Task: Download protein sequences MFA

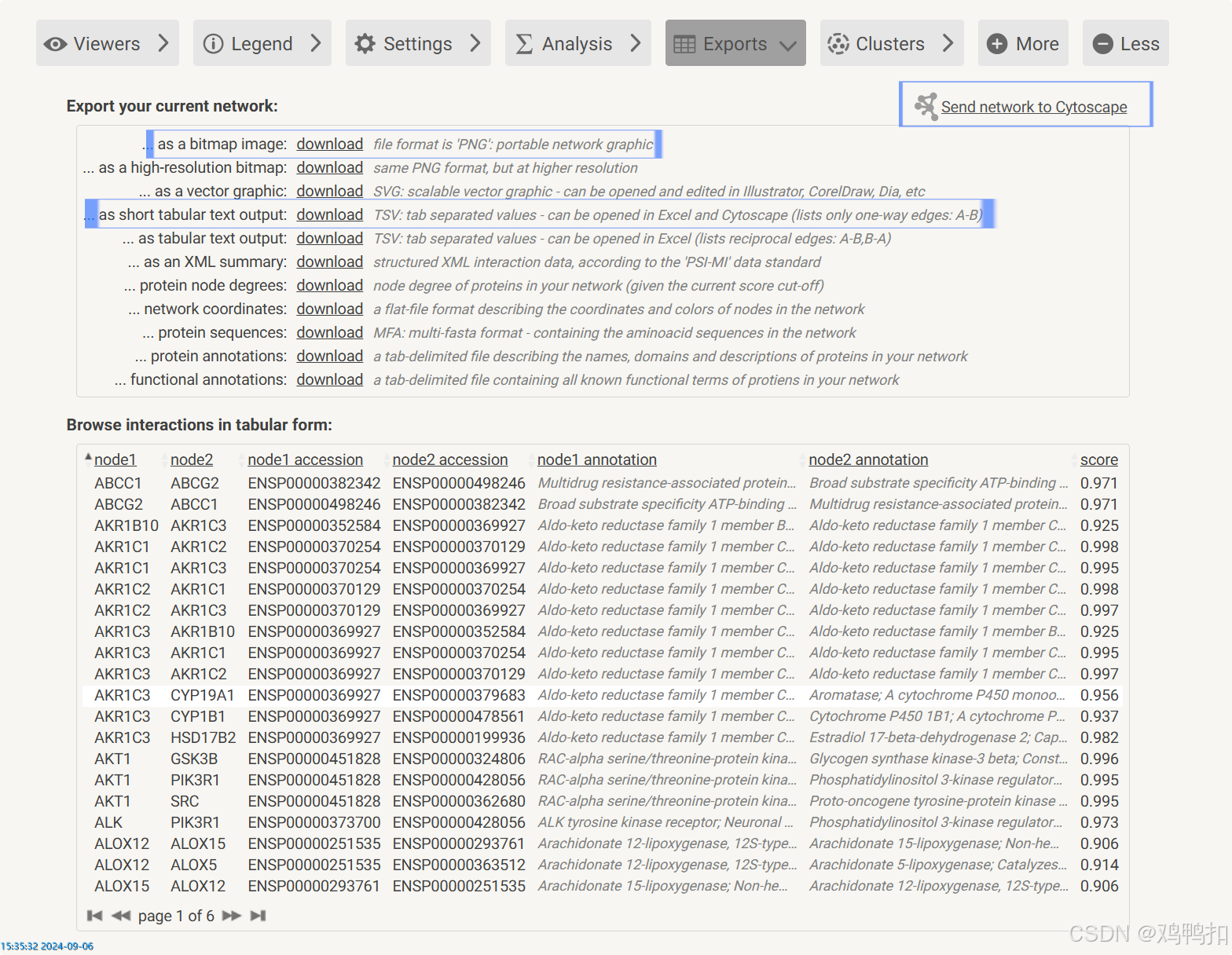Action: coord(330,333)
